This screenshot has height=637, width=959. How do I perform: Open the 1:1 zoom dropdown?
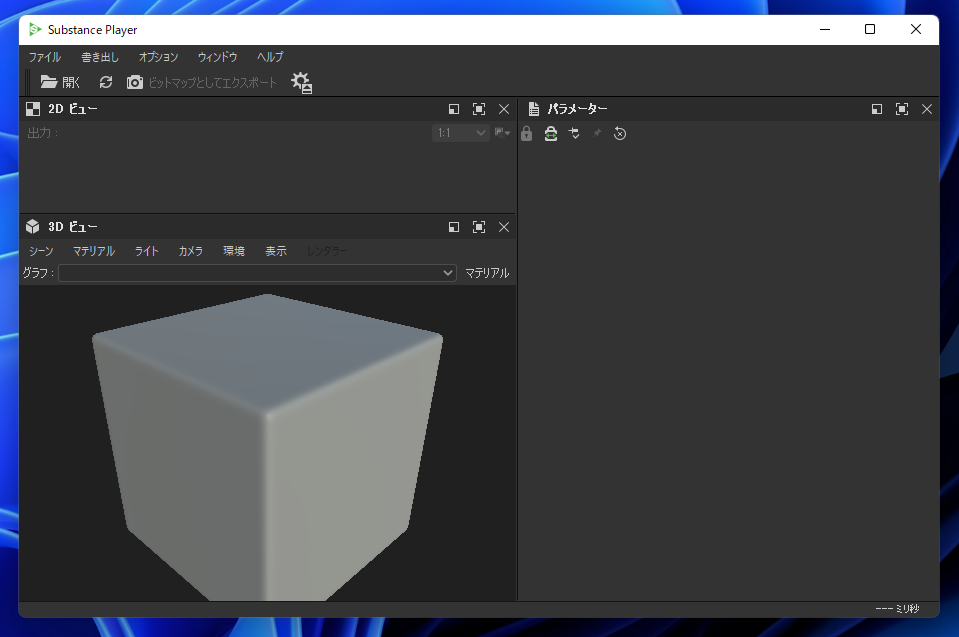[x=461, y=133]
